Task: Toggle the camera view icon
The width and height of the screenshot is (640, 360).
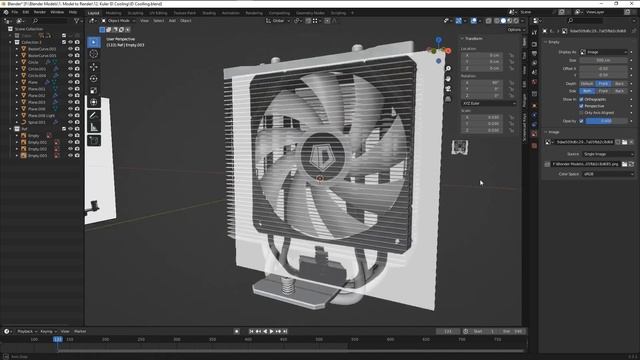Action: 448,89
